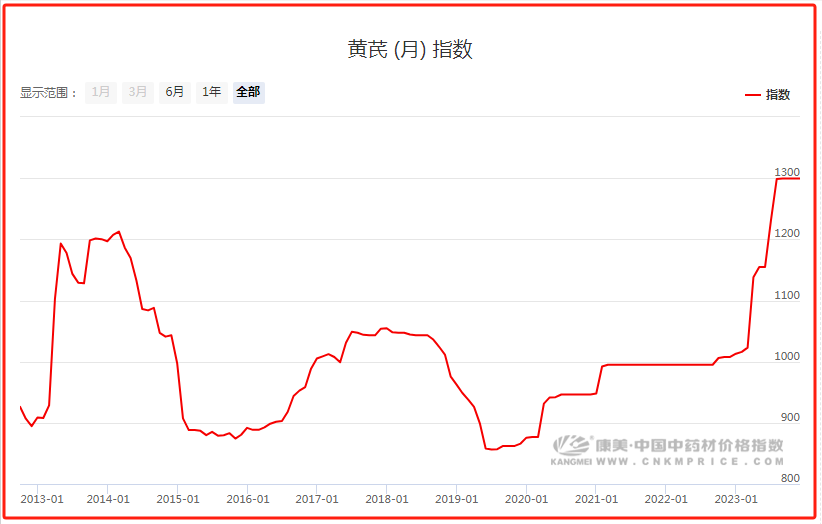
Task: Click the 2017-01 x-axis label
Action: coord(317,499)
